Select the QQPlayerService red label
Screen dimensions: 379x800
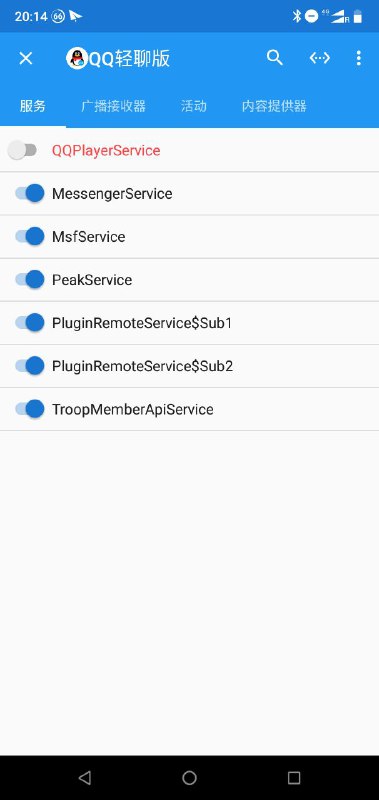pyautogui.click(x=106, y=151)
